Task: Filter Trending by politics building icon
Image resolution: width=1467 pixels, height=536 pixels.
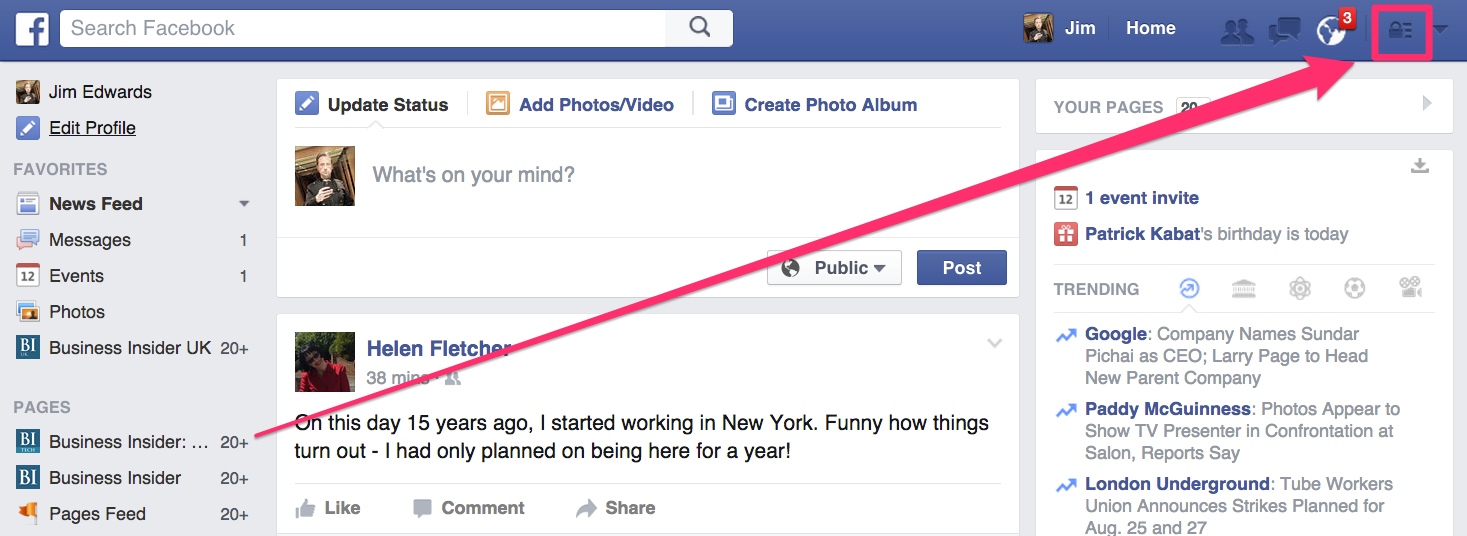Action: point(1244,289)
